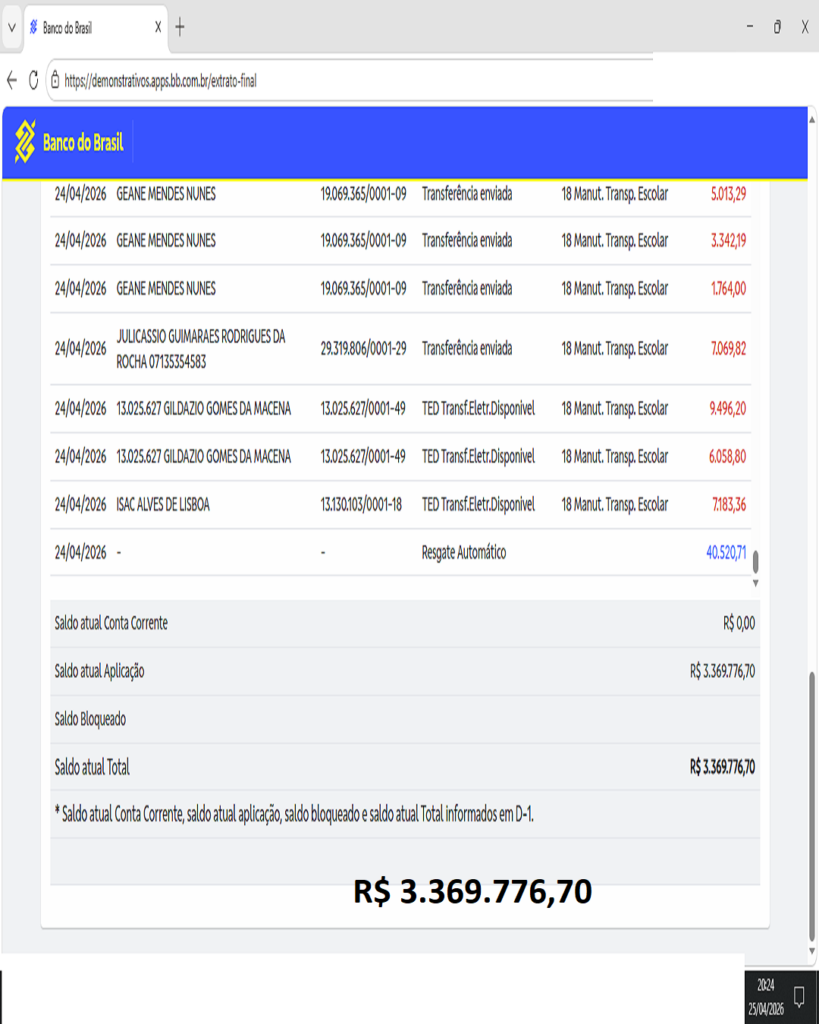Click the Banco do Brasil header logo
819x1024 pixels.
[69, 143]
